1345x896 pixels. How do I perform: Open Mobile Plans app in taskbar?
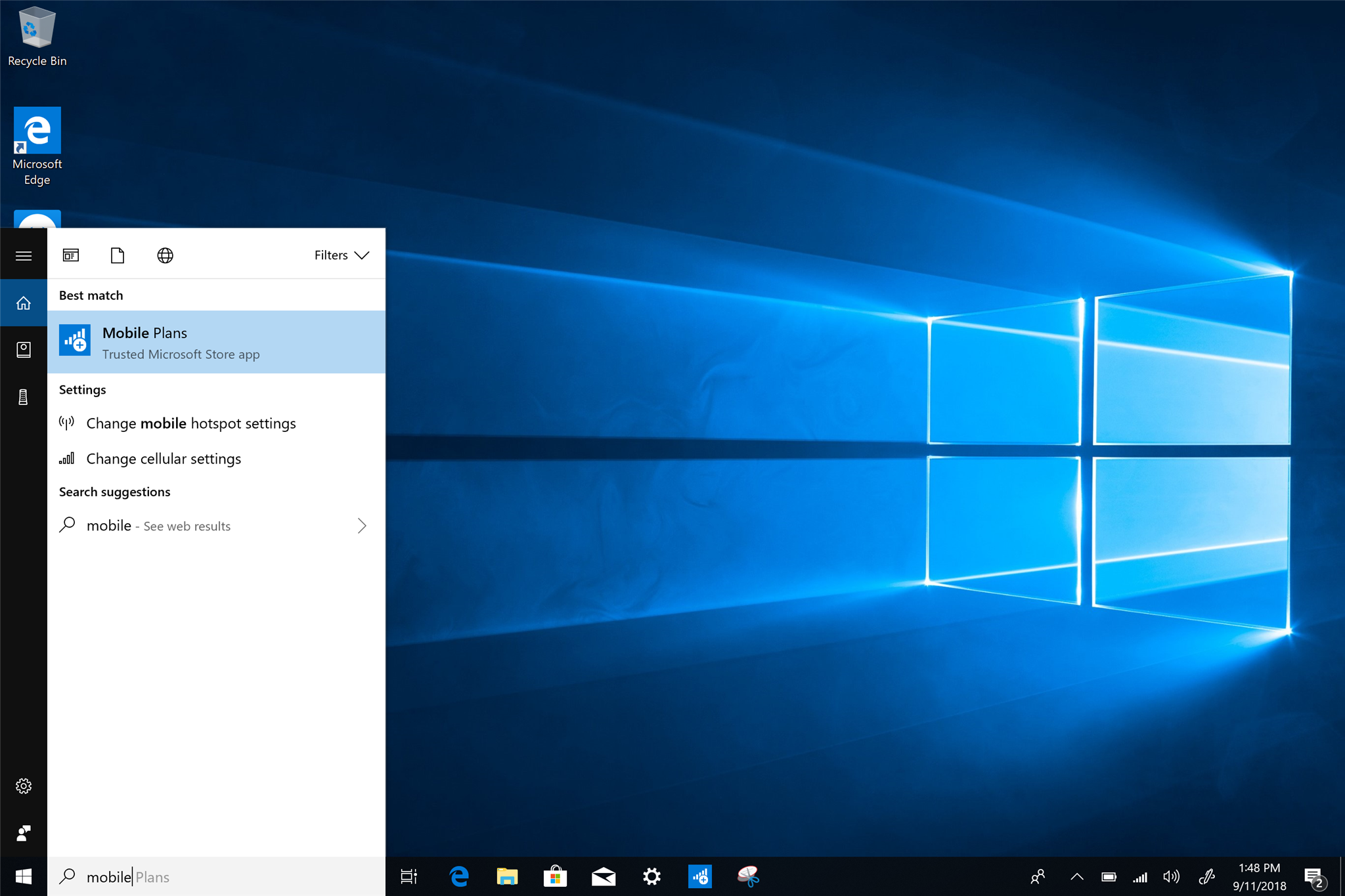pos(700,877)
